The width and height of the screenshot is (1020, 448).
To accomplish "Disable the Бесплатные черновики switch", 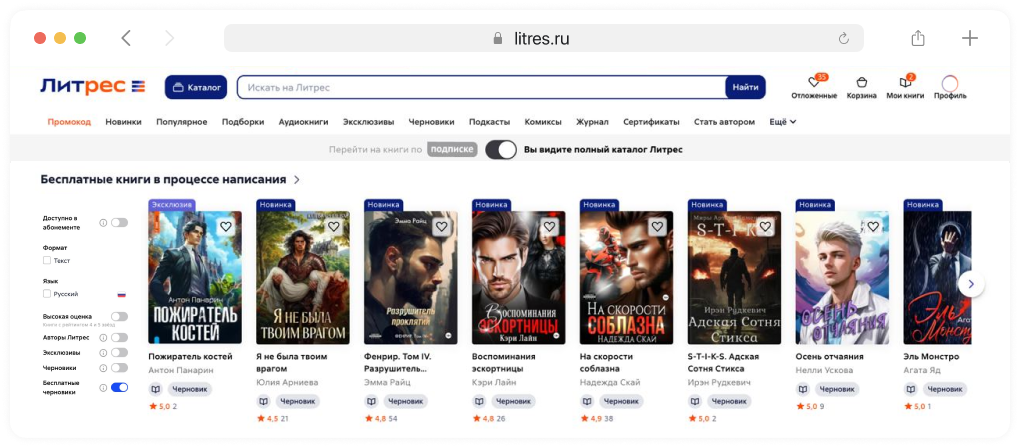I will (119, 388).
